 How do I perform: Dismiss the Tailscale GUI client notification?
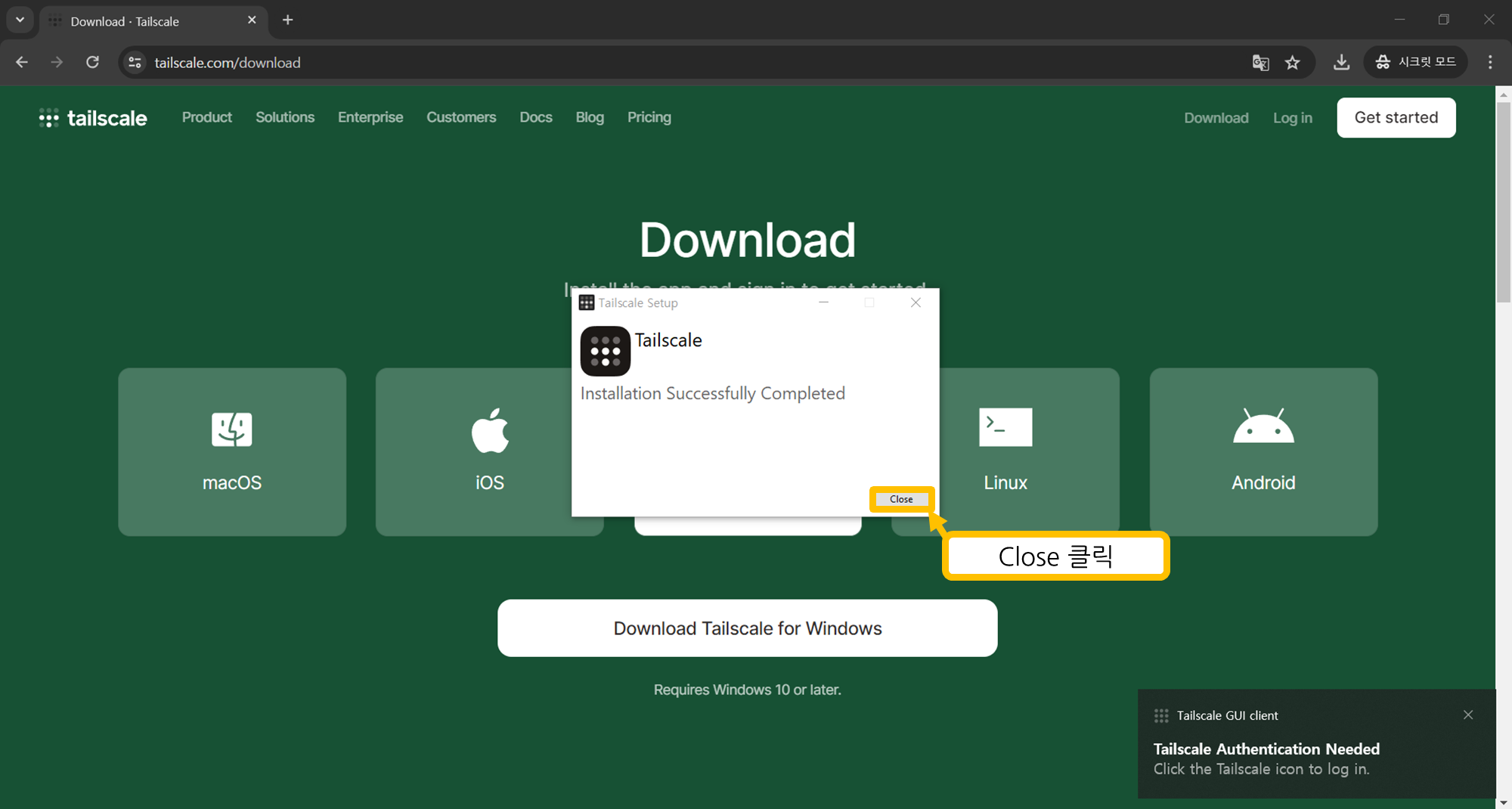(x=1468, y=714)
